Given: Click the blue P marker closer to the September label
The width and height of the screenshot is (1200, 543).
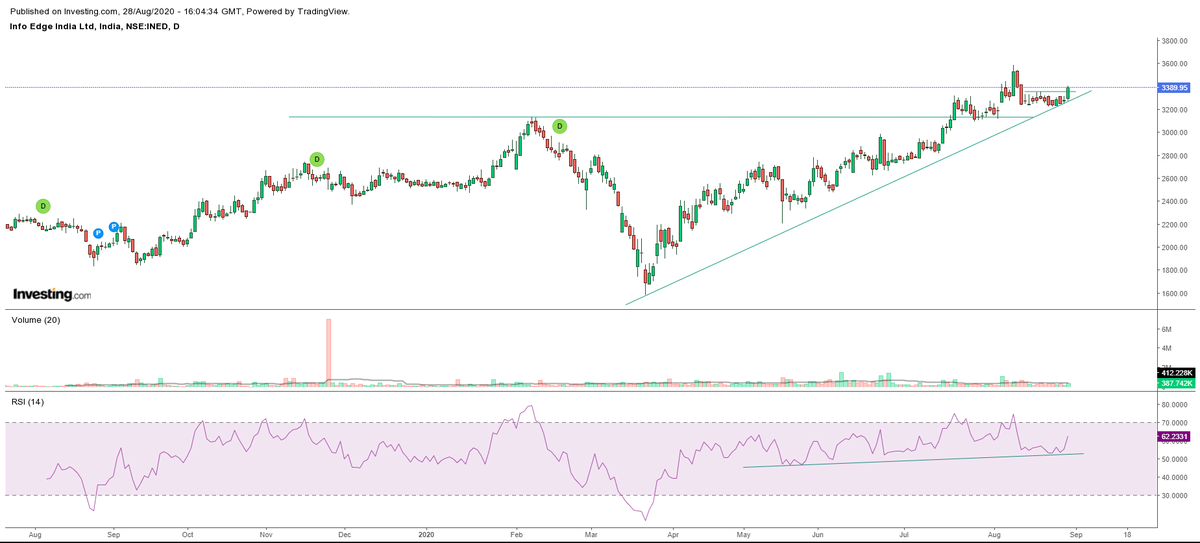Looking at the screenshot, I should (114, 227).
